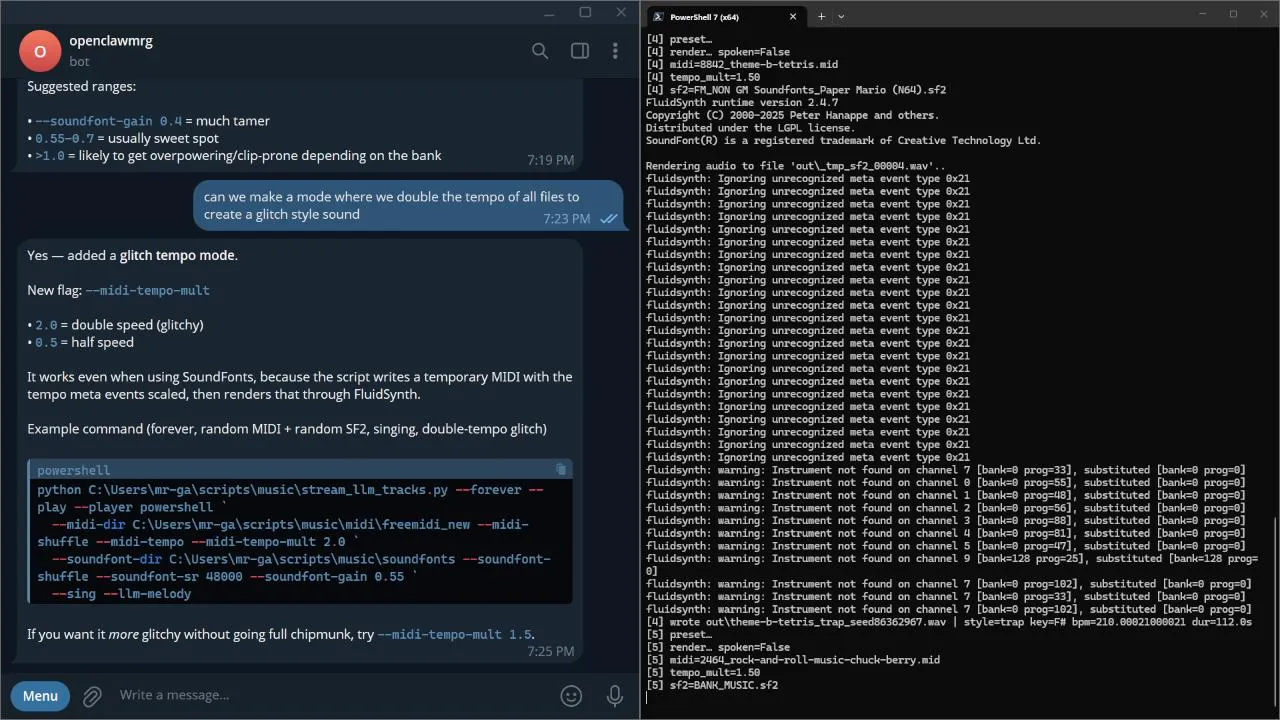Click the --midi-tempo-mult 1.5 suggestion
1280x720 pixels.
tap(454, 634)
